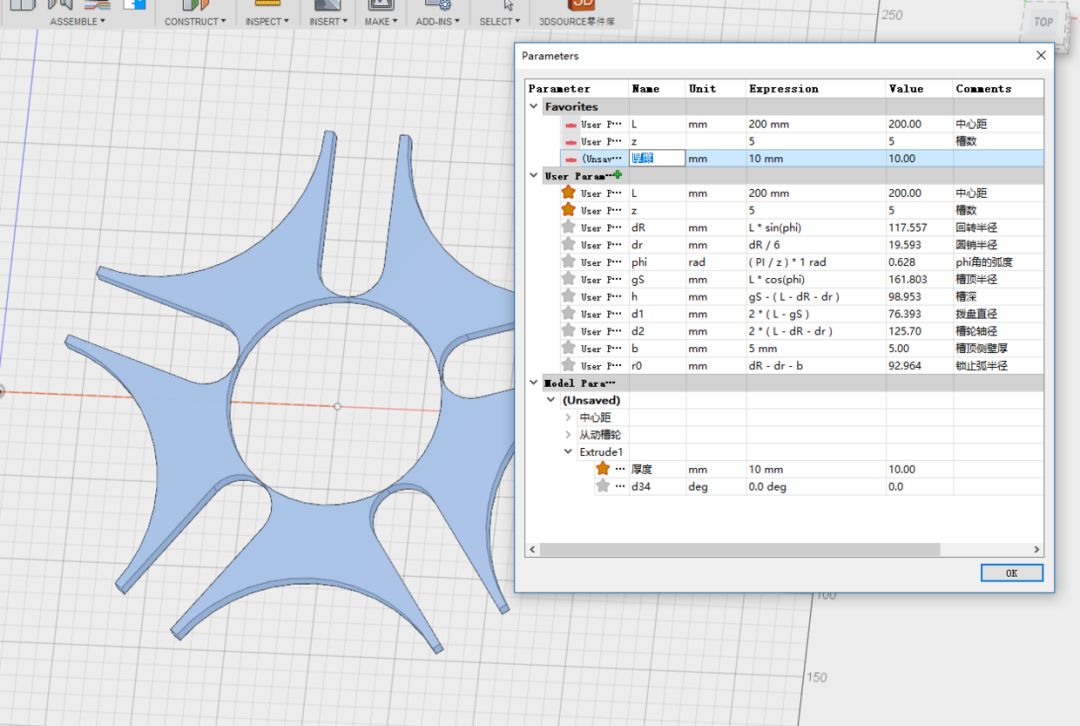Click the Name column header
The image size is (1080, 726).
657,88
